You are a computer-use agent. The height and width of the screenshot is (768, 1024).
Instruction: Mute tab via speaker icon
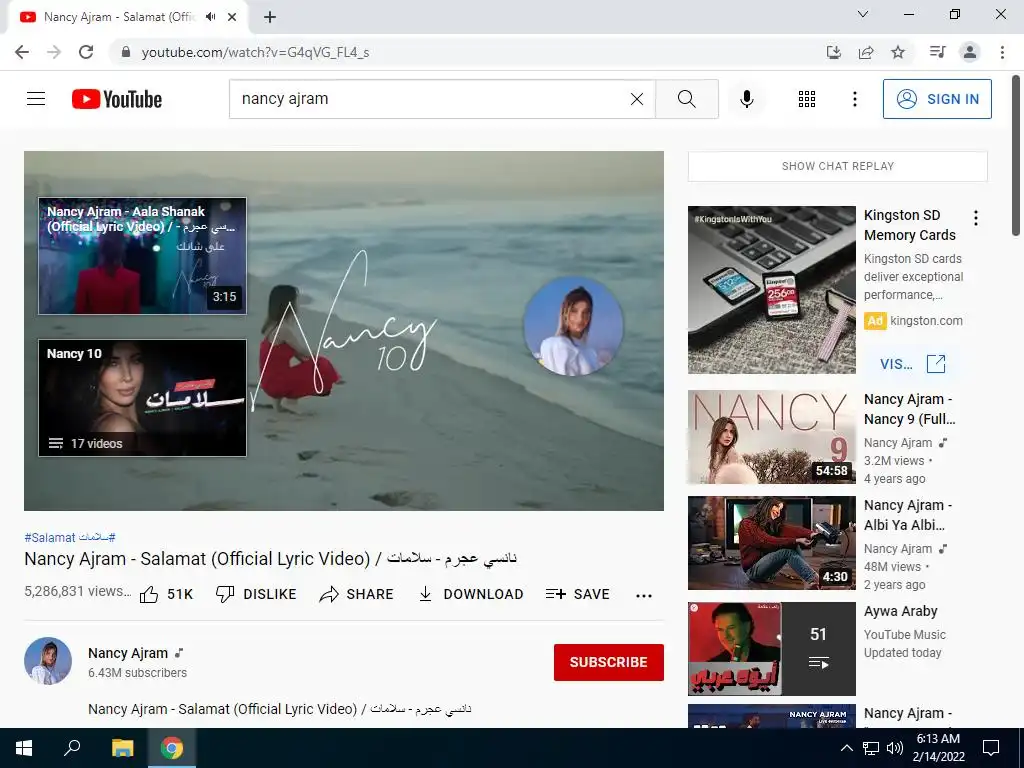coord(210,17)
